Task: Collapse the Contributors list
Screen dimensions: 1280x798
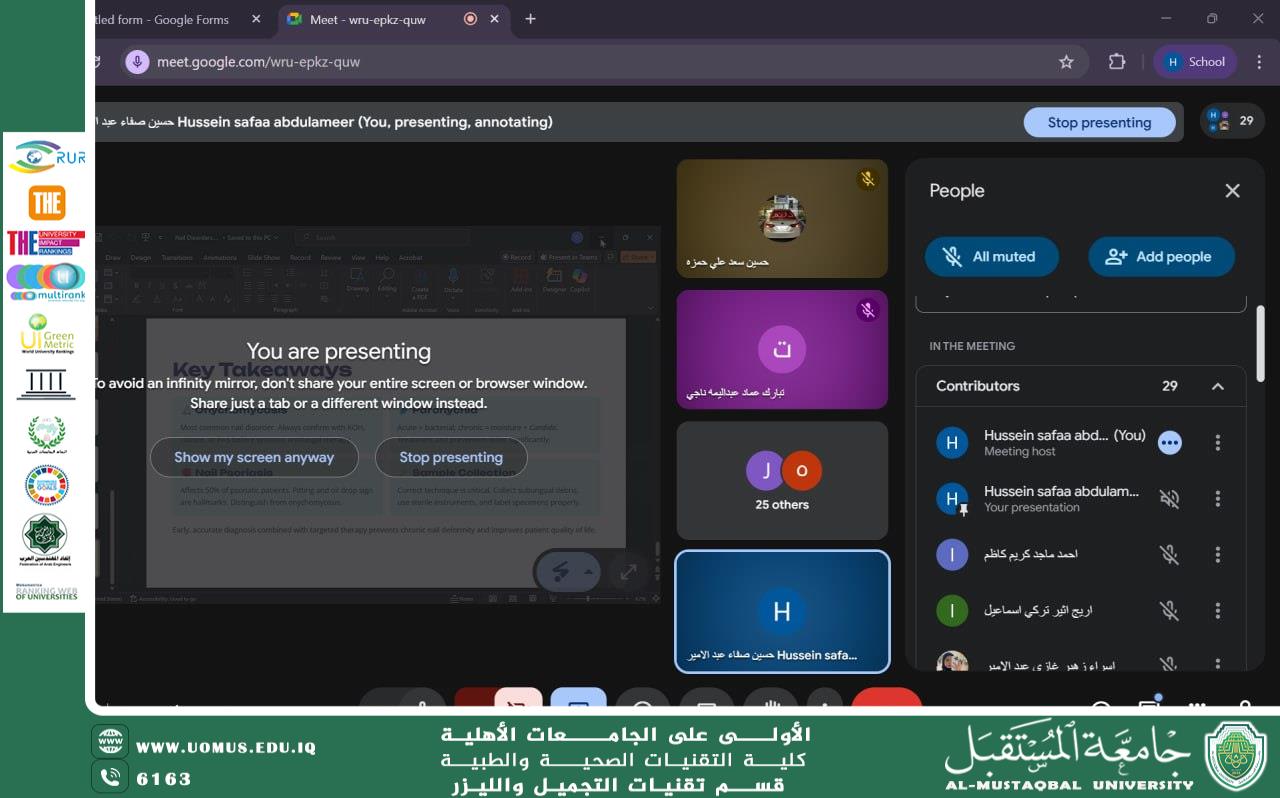Action: tap(1217, 386)
